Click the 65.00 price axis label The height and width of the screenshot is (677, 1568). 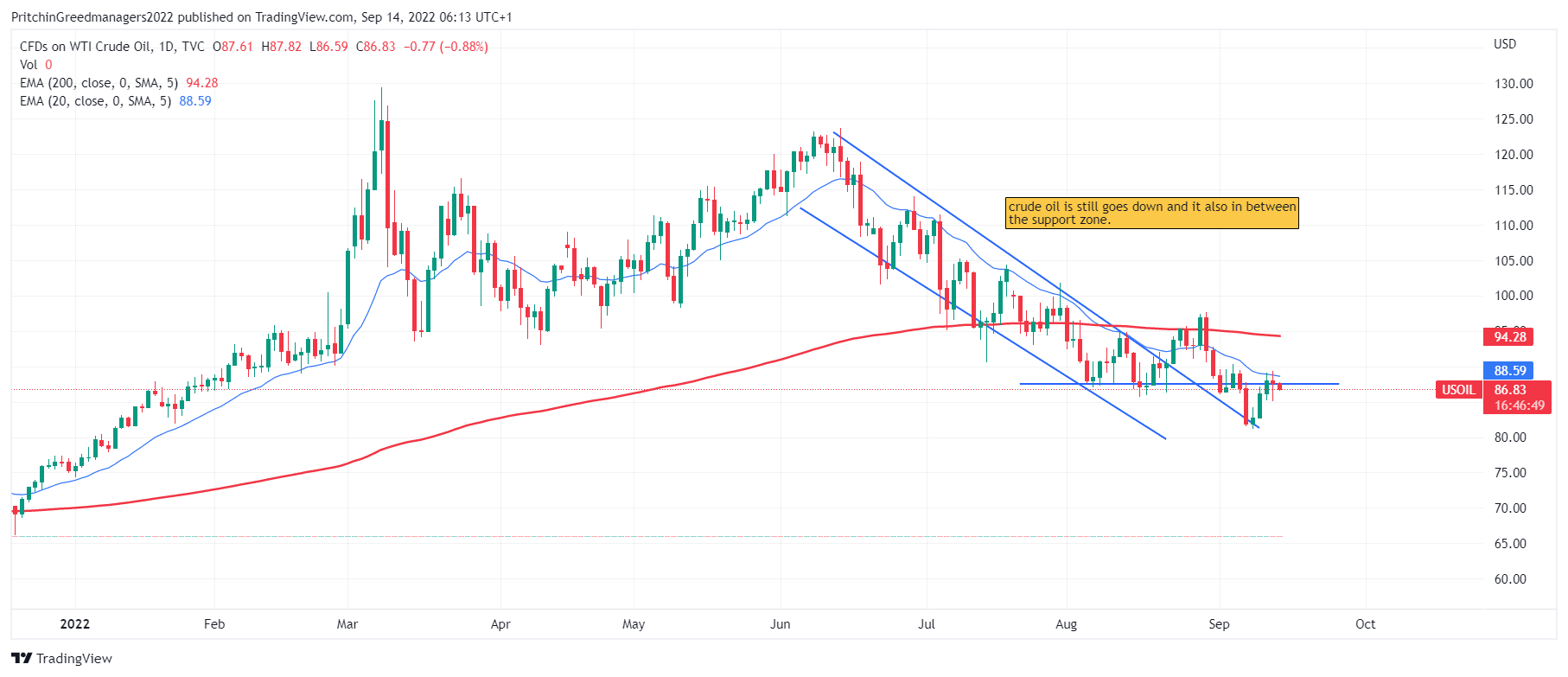1510,544
